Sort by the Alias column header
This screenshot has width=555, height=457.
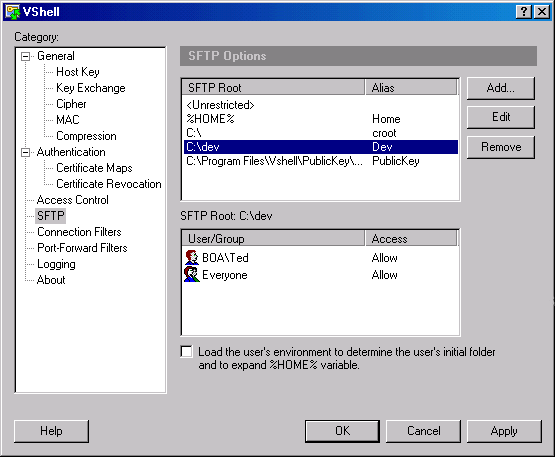411,87
